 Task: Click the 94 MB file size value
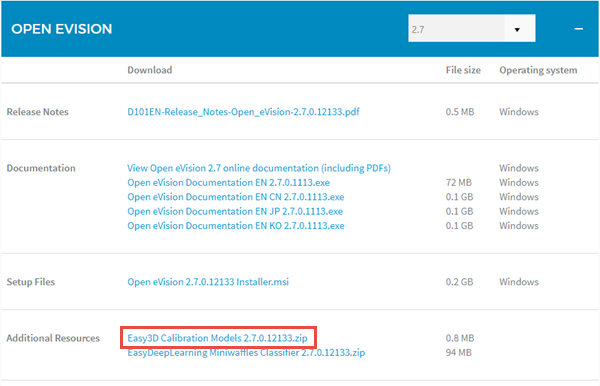click(x=458, y=353)
